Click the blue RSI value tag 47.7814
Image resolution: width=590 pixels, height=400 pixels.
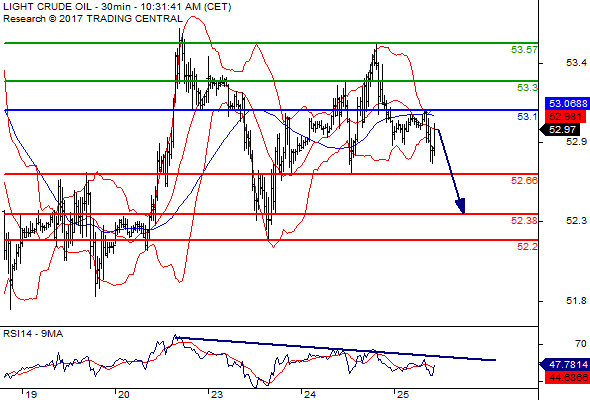tap(565, 365)
